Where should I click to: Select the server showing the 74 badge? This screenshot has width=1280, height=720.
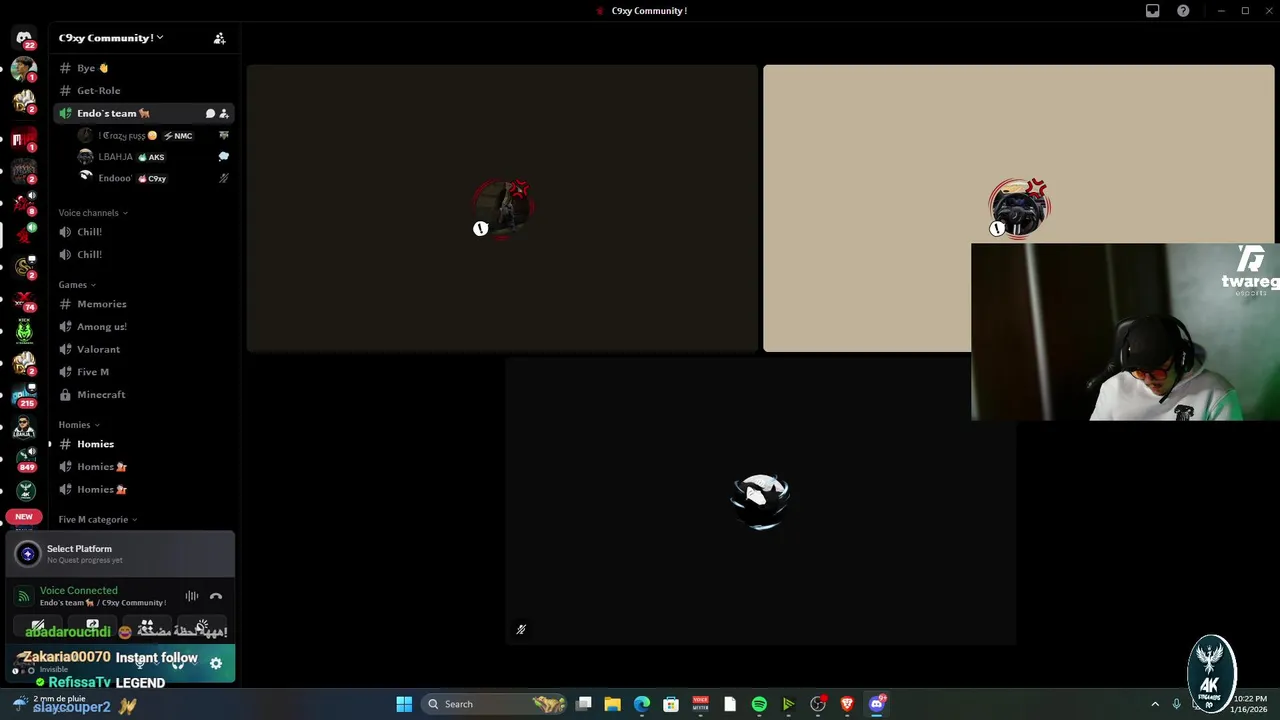pyautogui.click(x=24, y=300)
